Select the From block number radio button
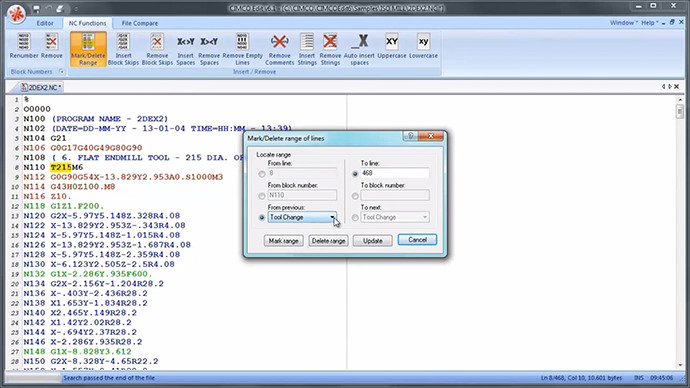Viewport: 690px width, 388px height. coord(262,196)
